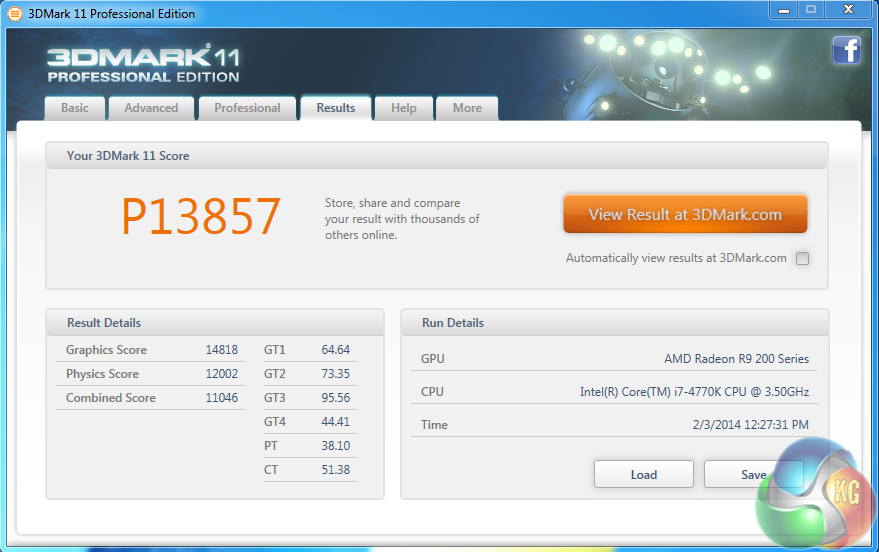Click the GT1 value 64.64
Viewport: 879px width, 552px height.
pyautogui.click(x=335, y=350)
